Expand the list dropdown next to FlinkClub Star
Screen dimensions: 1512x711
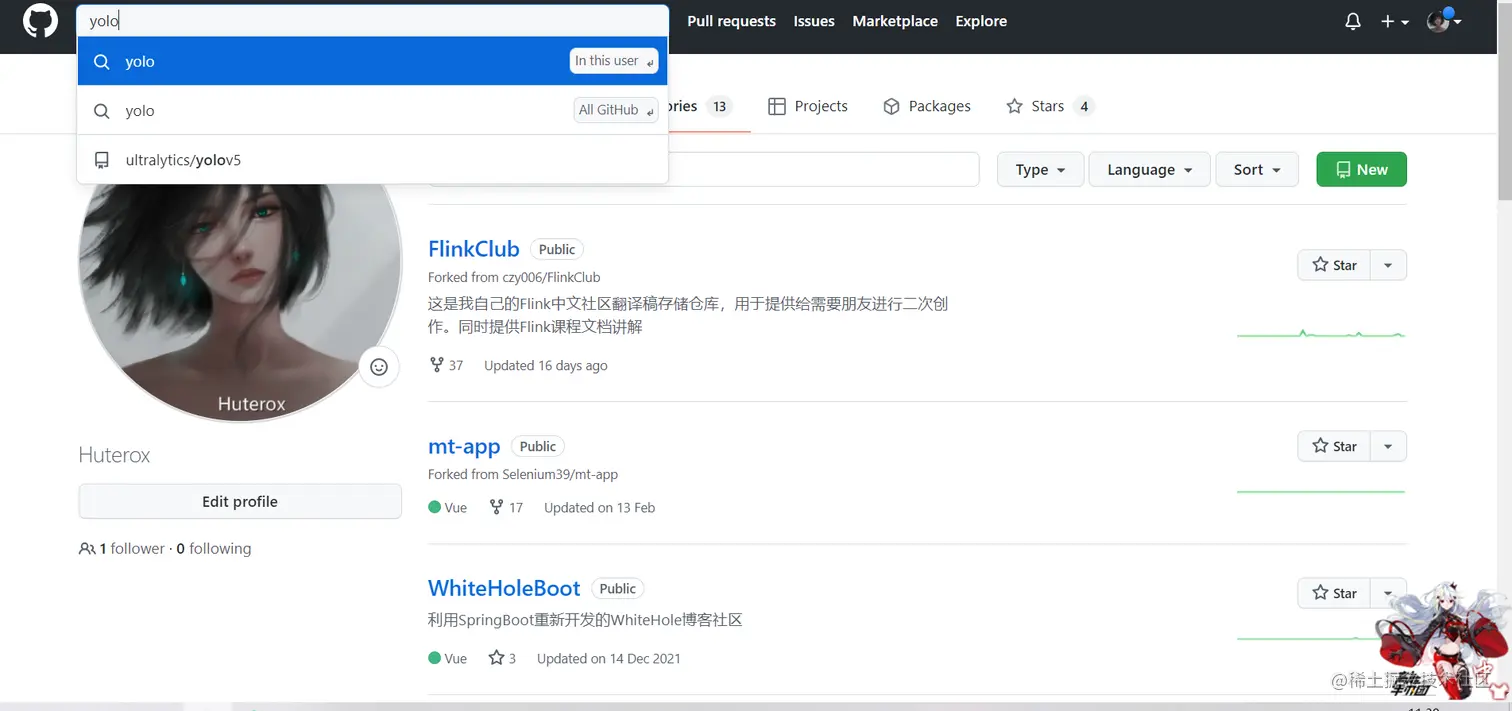click(1388, 265)
